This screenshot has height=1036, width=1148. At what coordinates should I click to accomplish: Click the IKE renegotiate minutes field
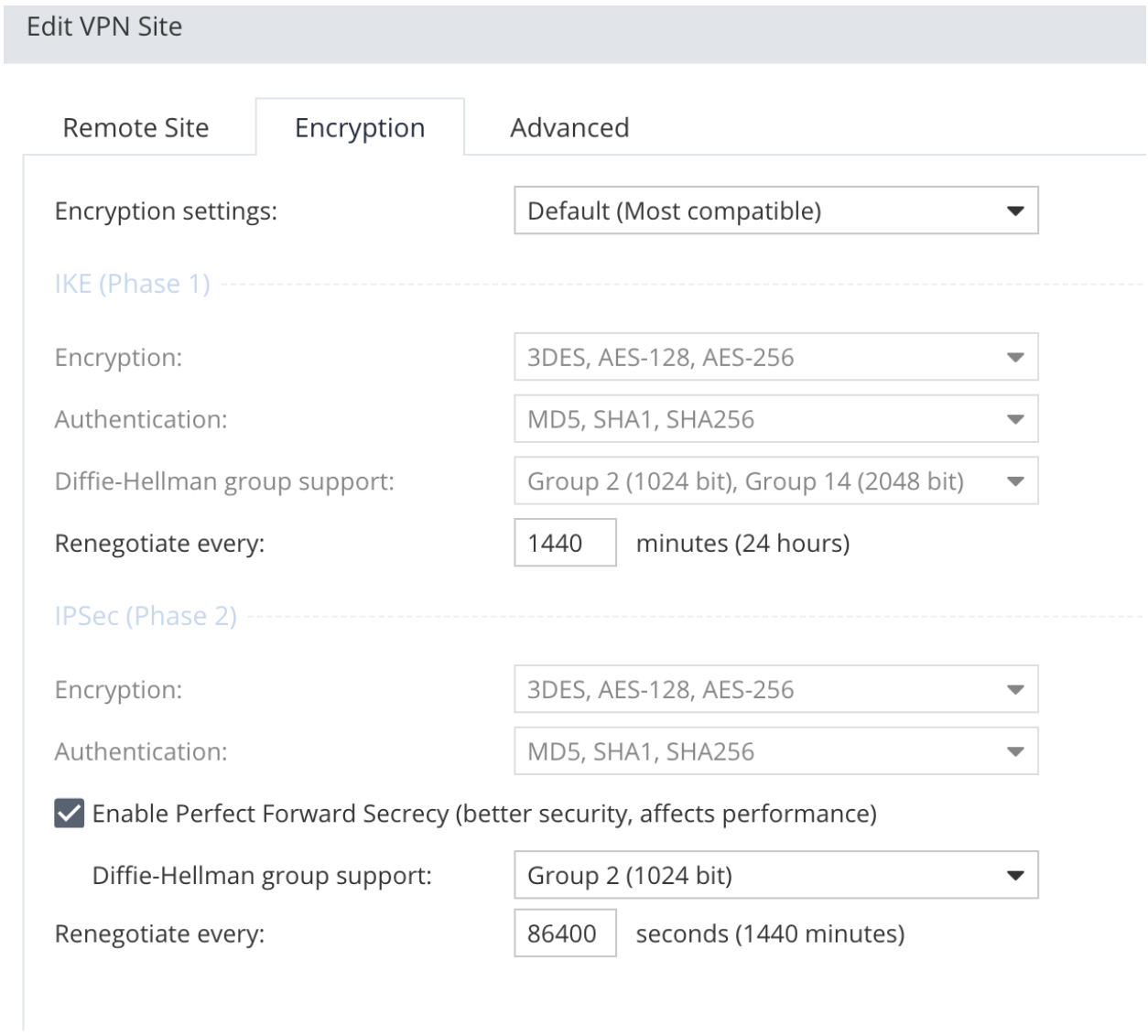pos(564,544)
